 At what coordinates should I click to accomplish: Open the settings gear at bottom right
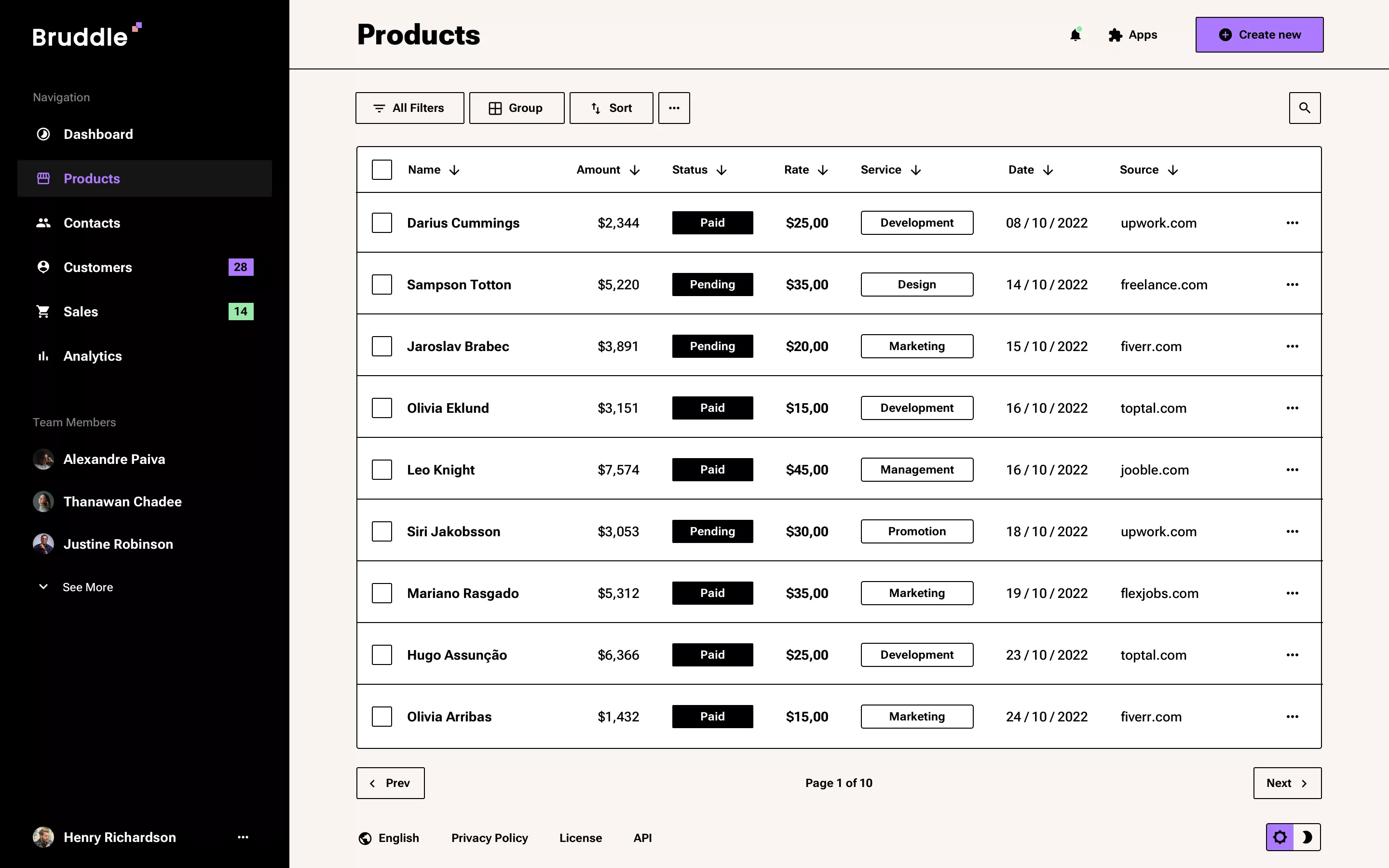tap(1280, 837)
